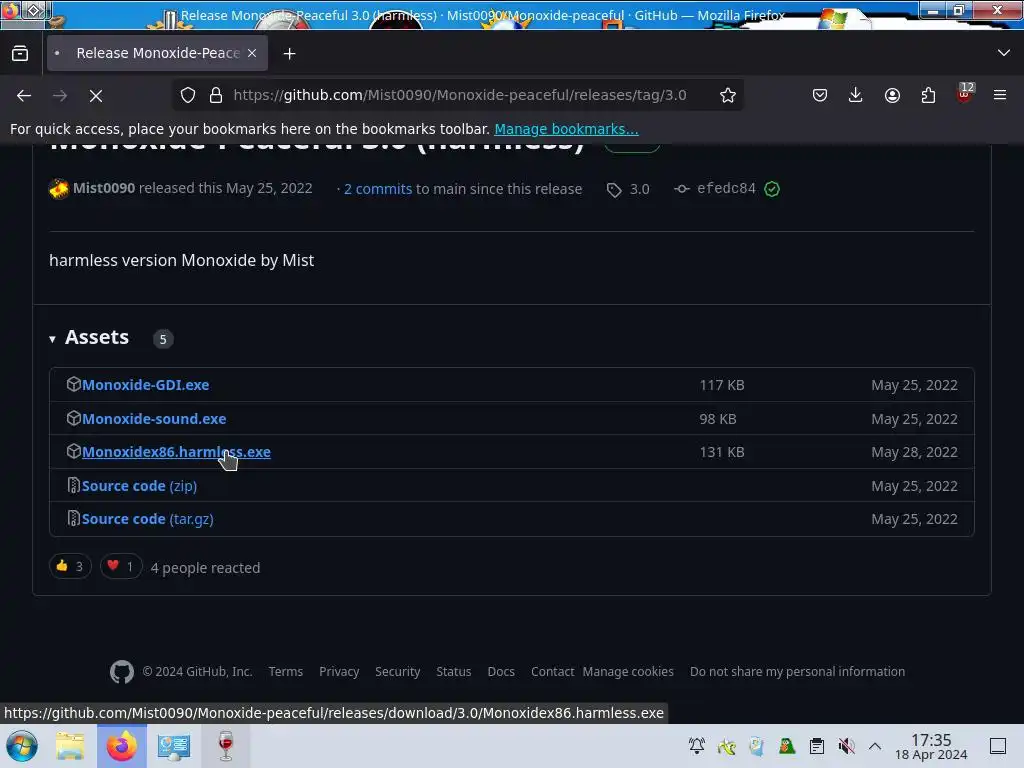The width and height of the screenshot is (1024, 768).
Task: Open the Firefox hamburger menu
Action: 1000,95
